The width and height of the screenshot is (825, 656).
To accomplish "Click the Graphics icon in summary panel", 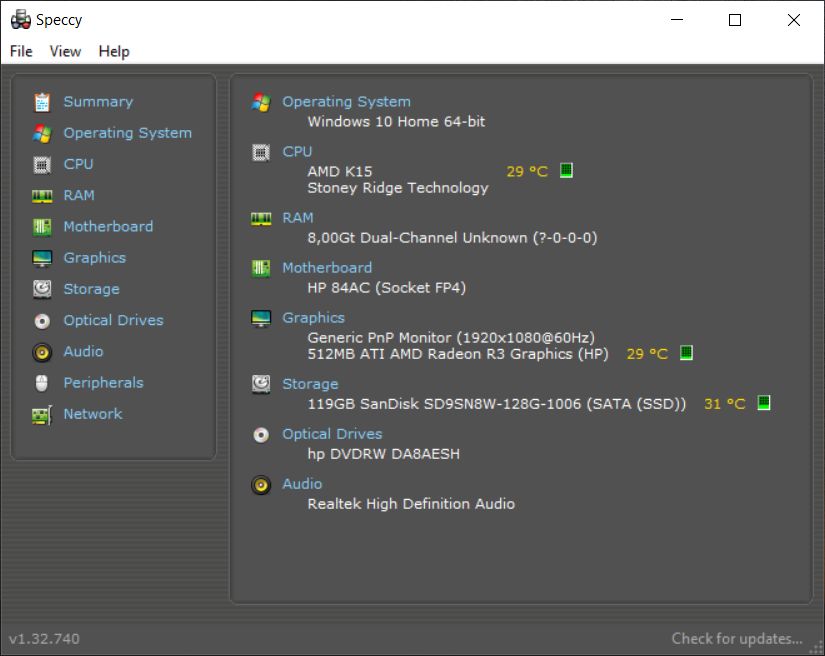I will pos(261,318).
